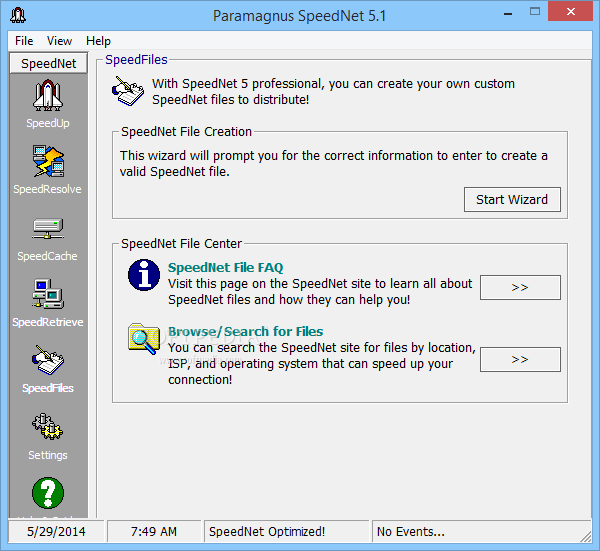The image size is (600, 551).
Task: Open the SpeedNet File FAQ heading link
Action: (226, 267)
